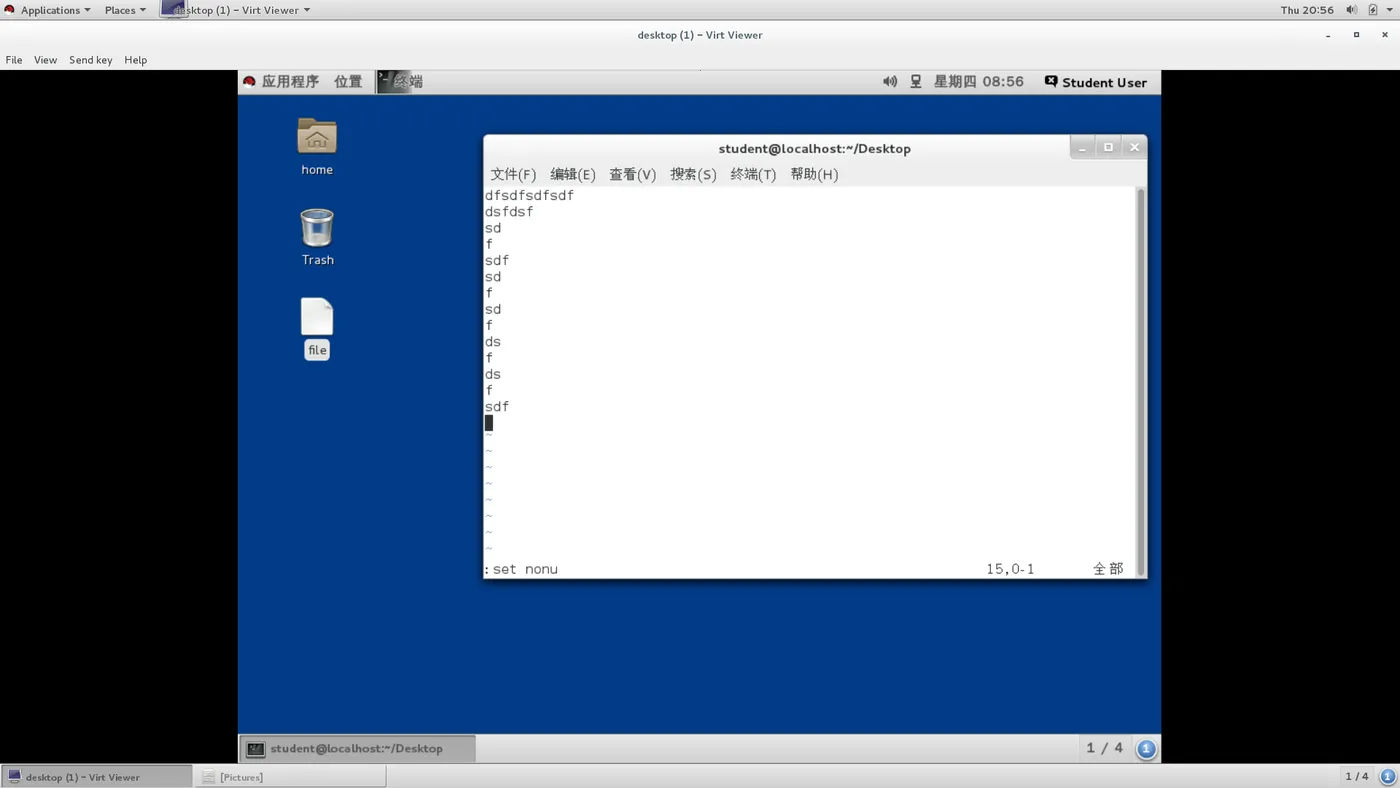Click the guest volume speaker icon
This screenshot has width=1400, height=788.
pyautogui.click(x=890, y=82)
